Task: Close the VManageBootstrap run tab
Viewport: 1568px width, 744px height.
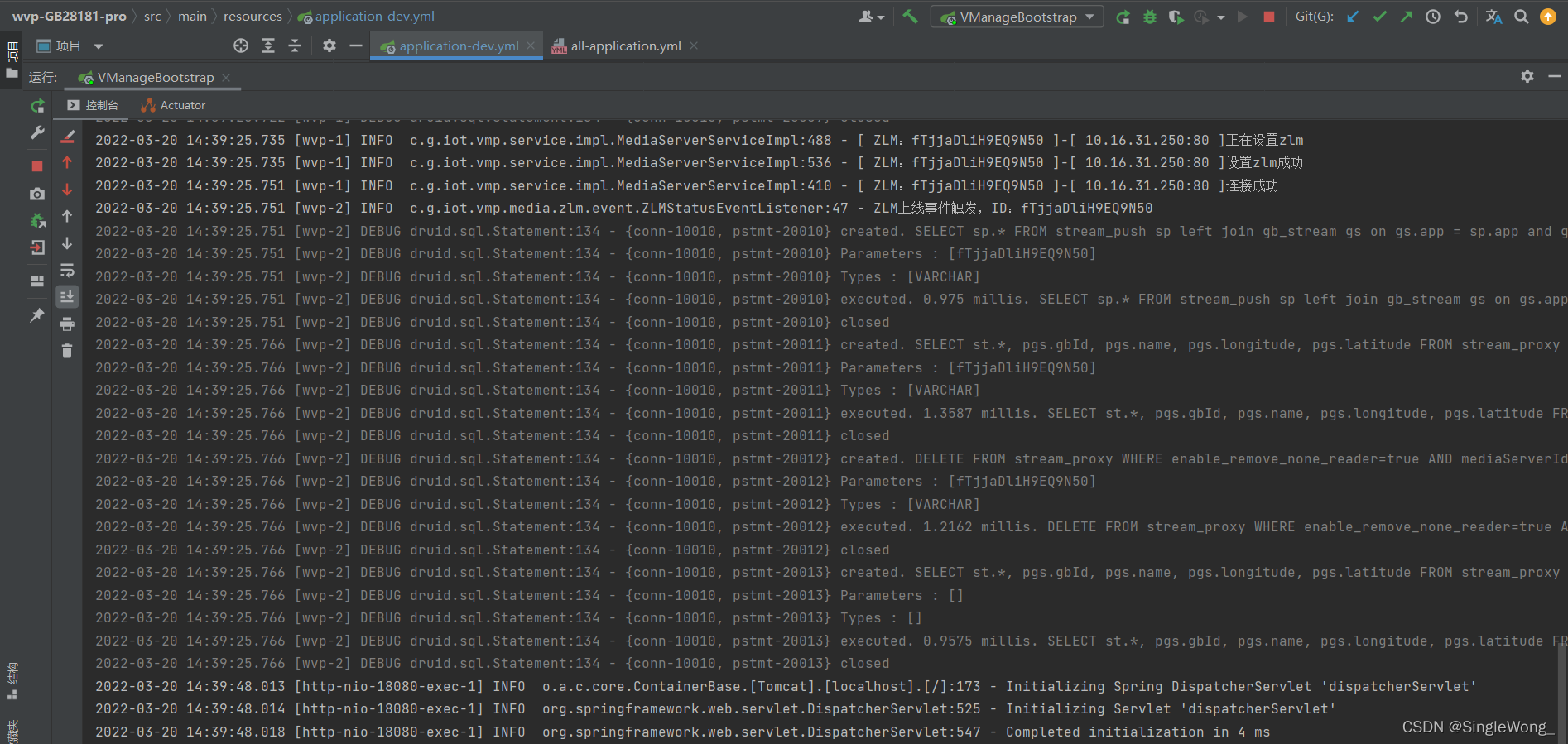Action: pyautogui.click(x=226, y=78)
